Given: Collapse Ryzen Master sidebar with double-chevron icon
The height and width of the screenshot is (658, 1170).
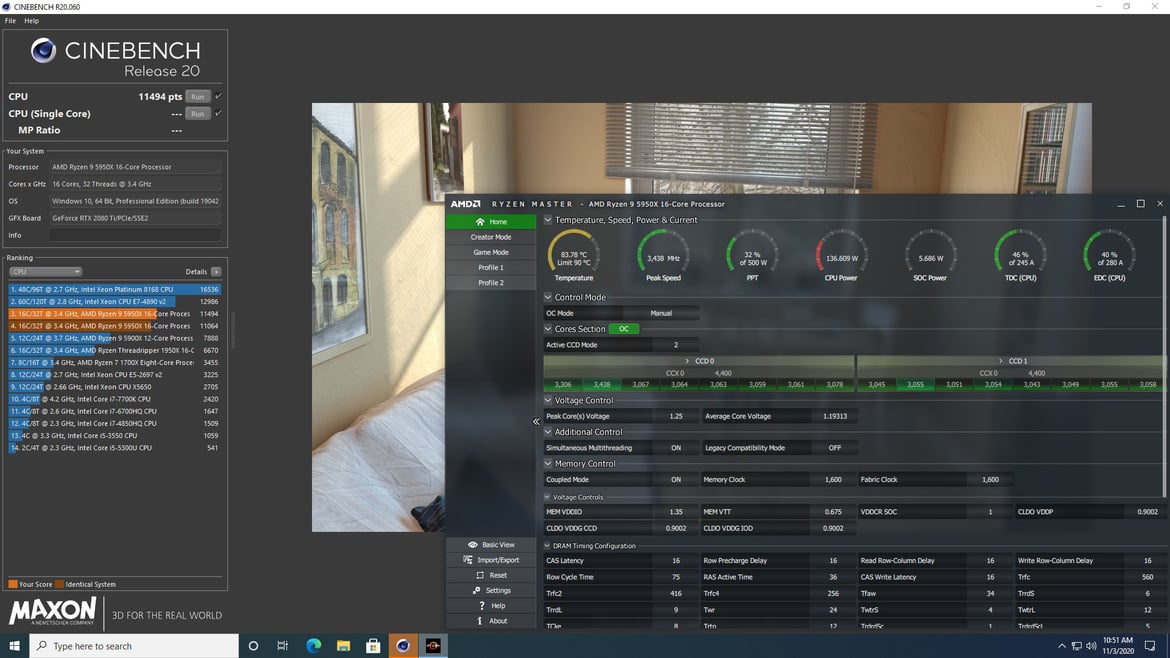Looking at the screenshot, I should 536,422.
